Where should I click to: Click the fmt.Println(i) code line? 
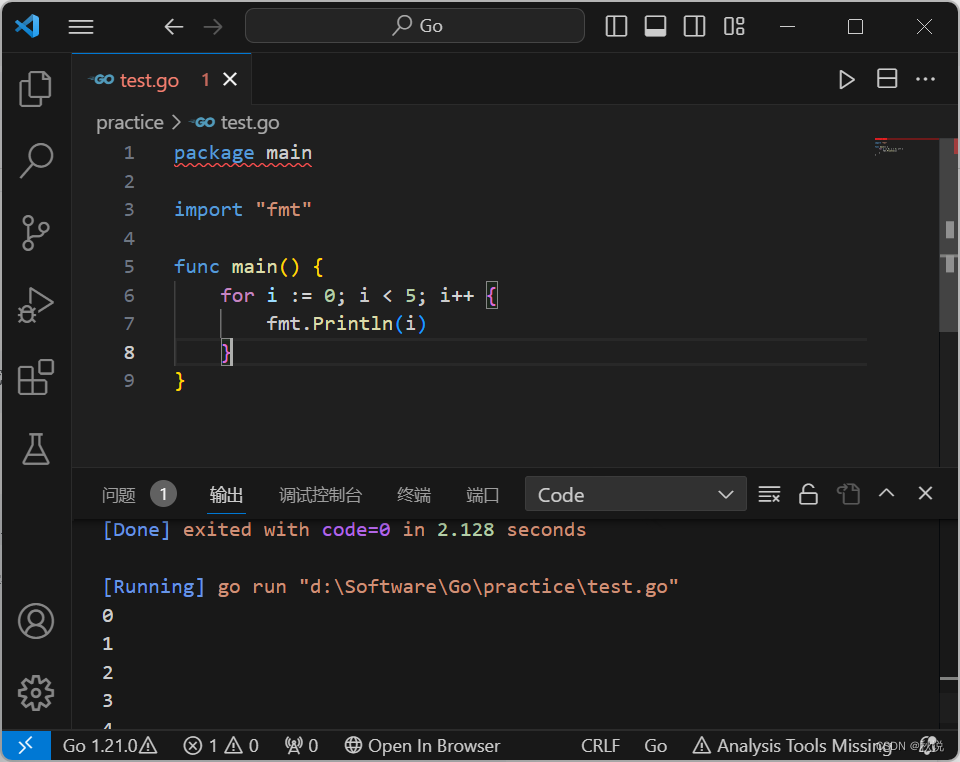pyautogui.click(x=347, y=323)
